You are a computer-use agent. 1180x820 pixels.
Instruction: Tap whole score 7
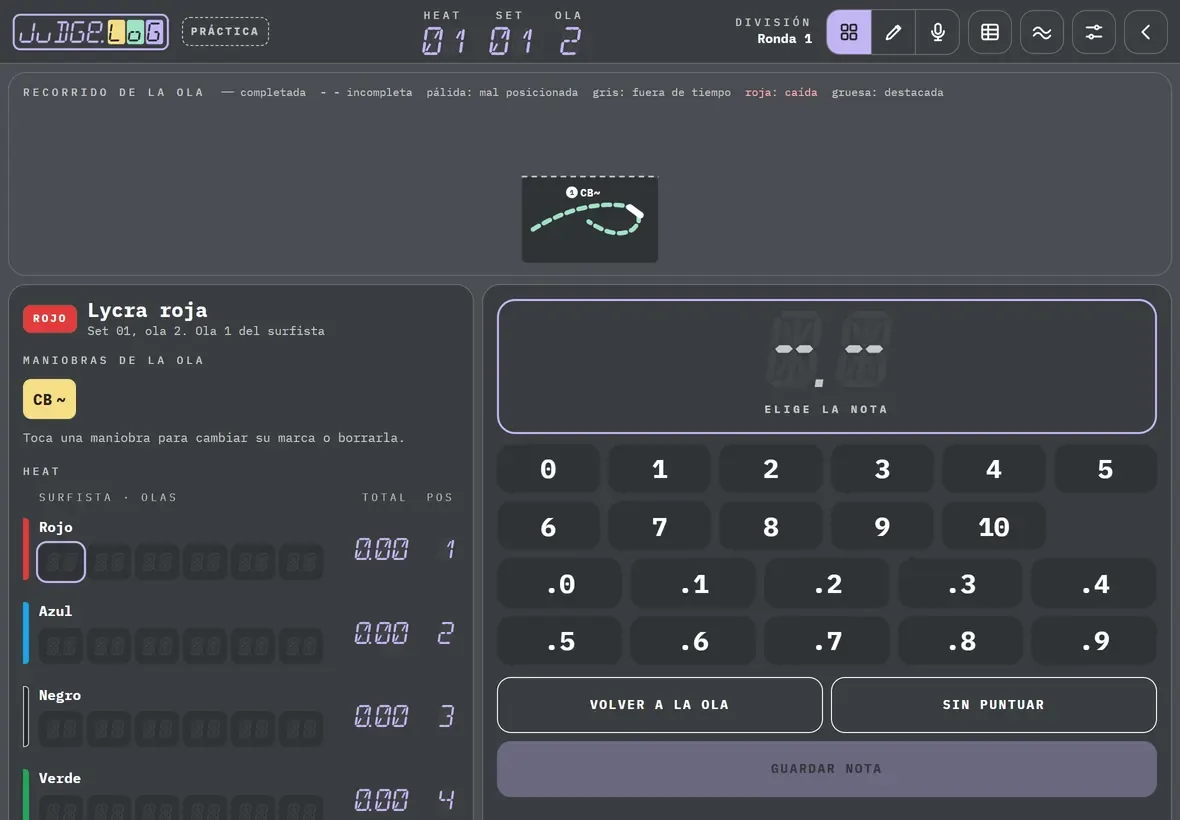pos(659,526)
